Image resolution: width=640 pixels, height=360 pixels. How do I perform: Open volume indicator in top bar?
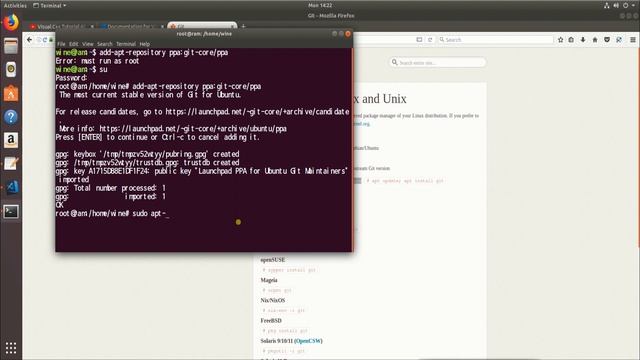coord(616,5)
